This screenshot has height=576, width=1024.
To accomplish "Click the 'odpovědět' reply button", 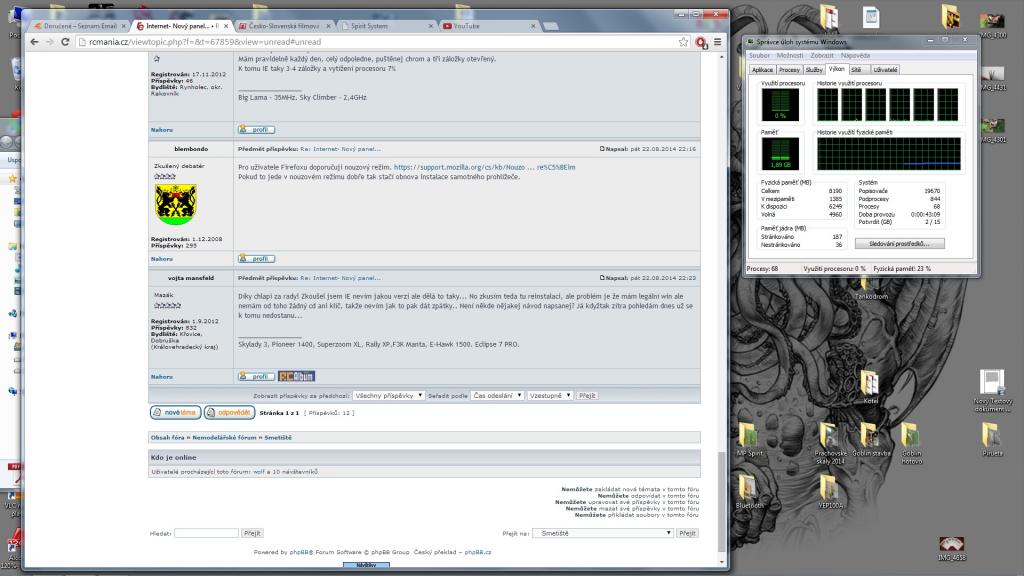I will 229,412.
